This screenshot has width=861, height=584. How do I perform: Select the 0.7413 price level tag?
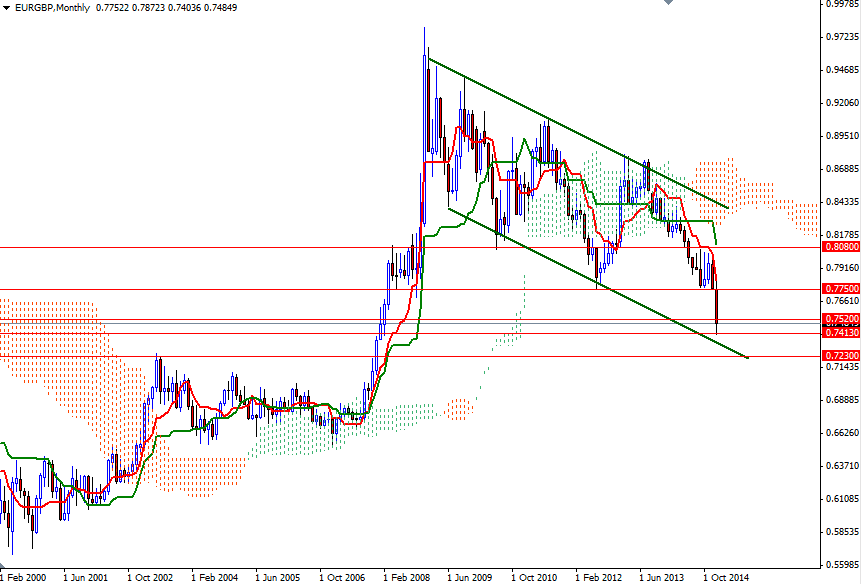838,330
